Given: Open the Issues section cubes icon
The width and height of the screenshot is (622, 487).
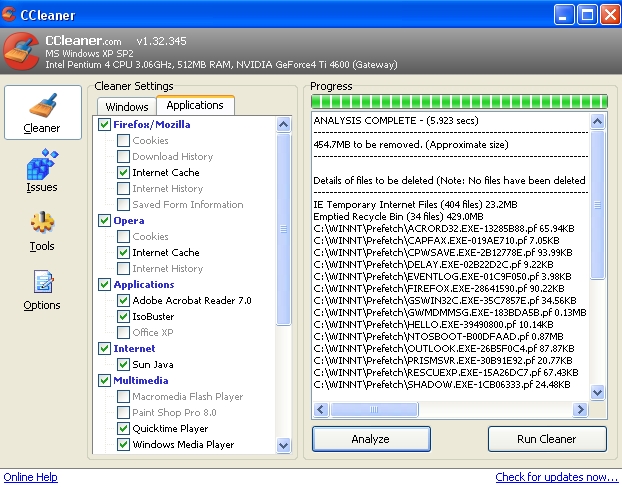Looking at the screenshot, I should [x=42, y=164].
